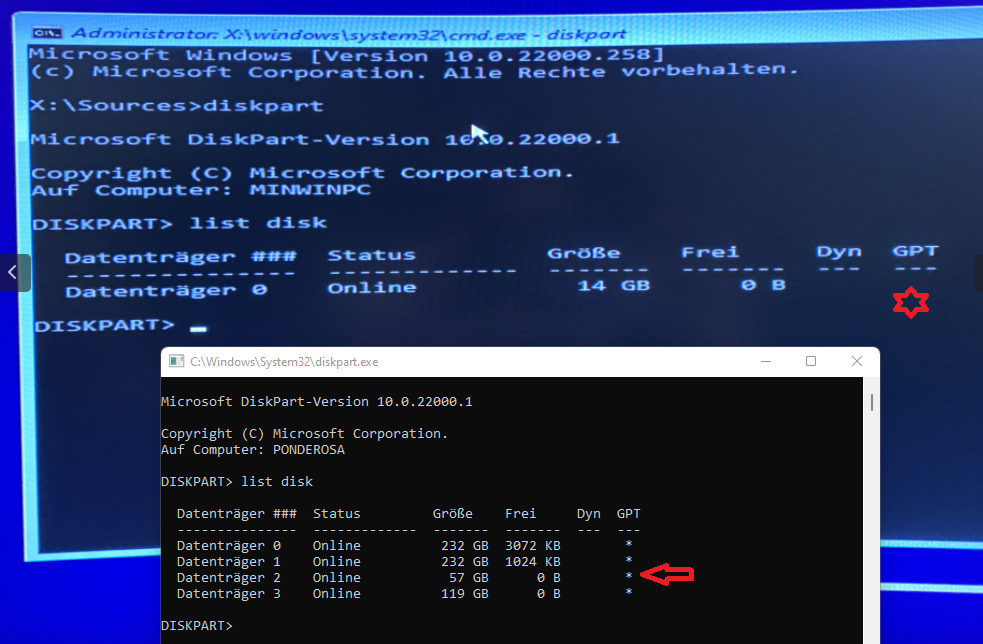
Task: Click the Windows version 10.0.22000.258 line
Action: click(x=346, y=55)
